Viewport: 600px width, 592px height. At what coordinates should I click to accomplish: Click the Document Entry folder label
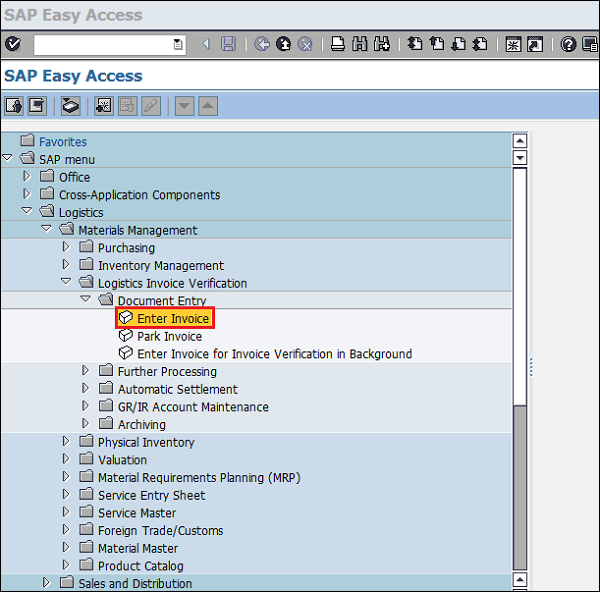(162, 301)
